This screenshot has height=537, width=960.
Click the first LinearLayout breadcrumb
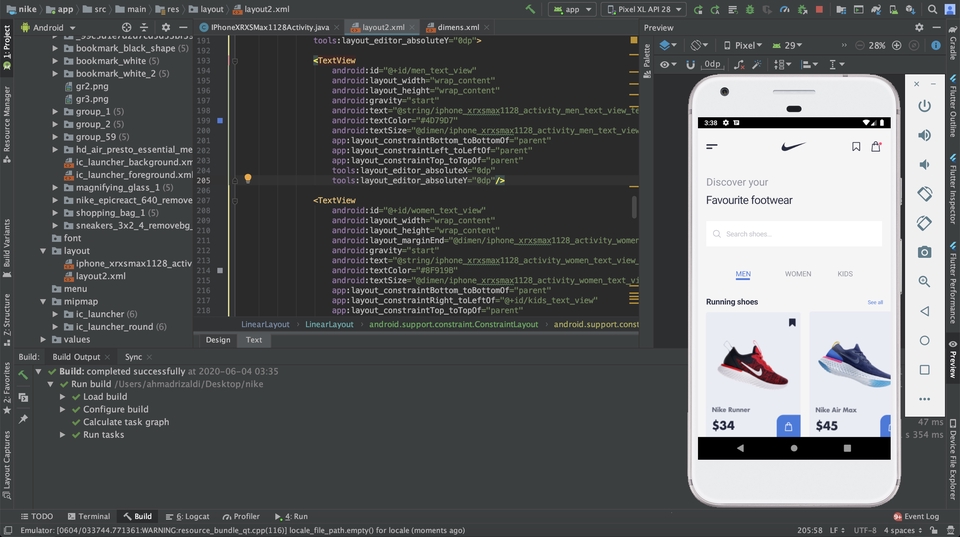coord(265,324)
